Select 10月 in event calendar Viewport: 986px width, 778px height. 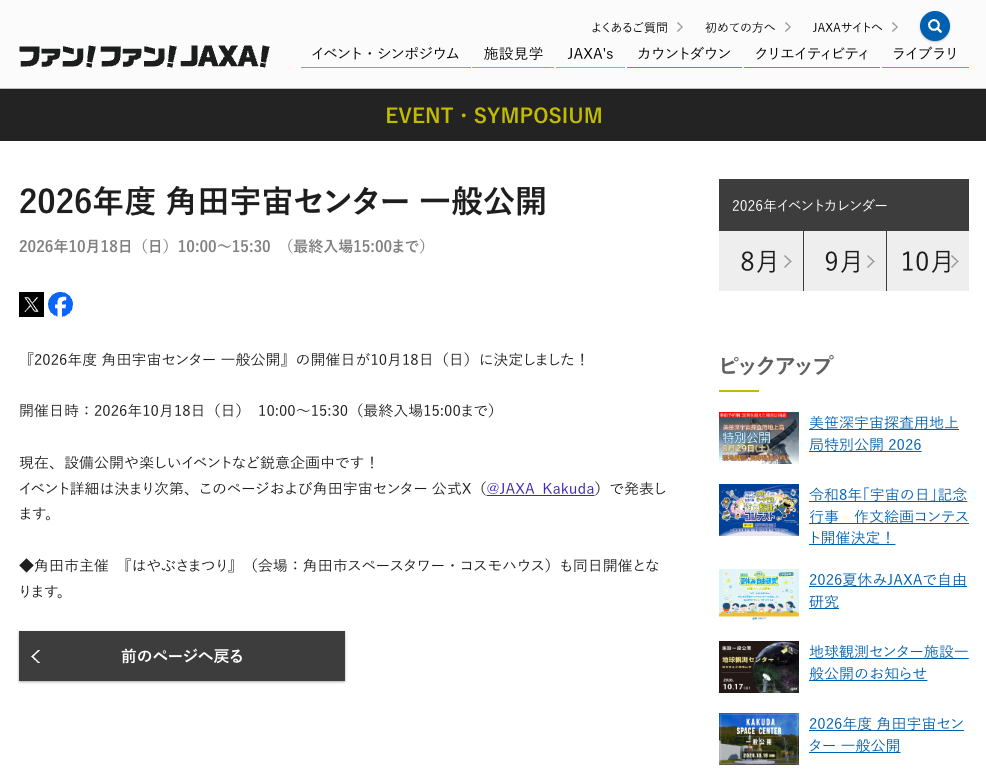point(928,262)
